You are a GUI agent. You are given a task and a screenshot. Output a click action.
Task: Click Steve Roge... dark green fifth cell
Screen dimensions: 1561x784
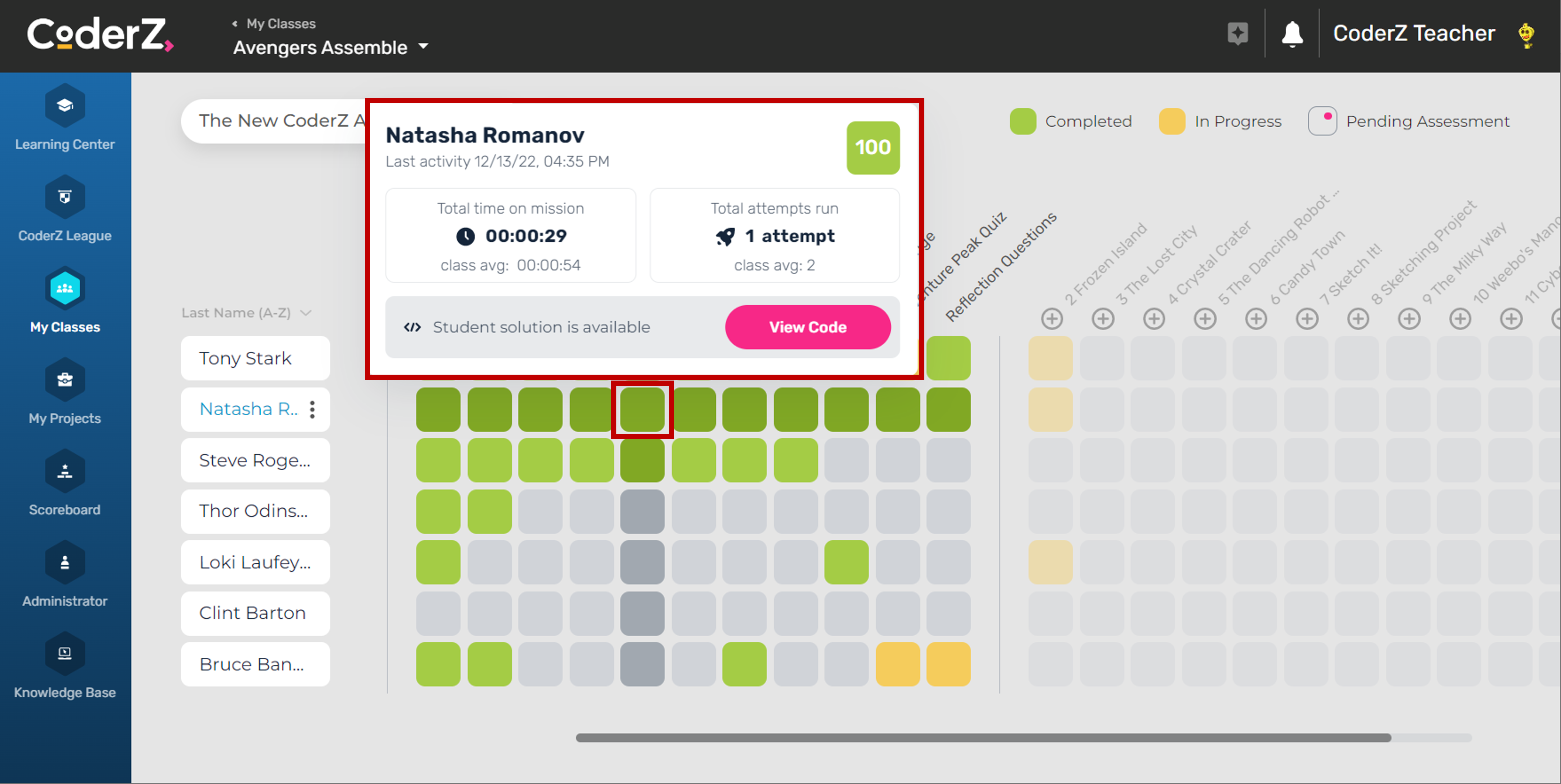642,460
